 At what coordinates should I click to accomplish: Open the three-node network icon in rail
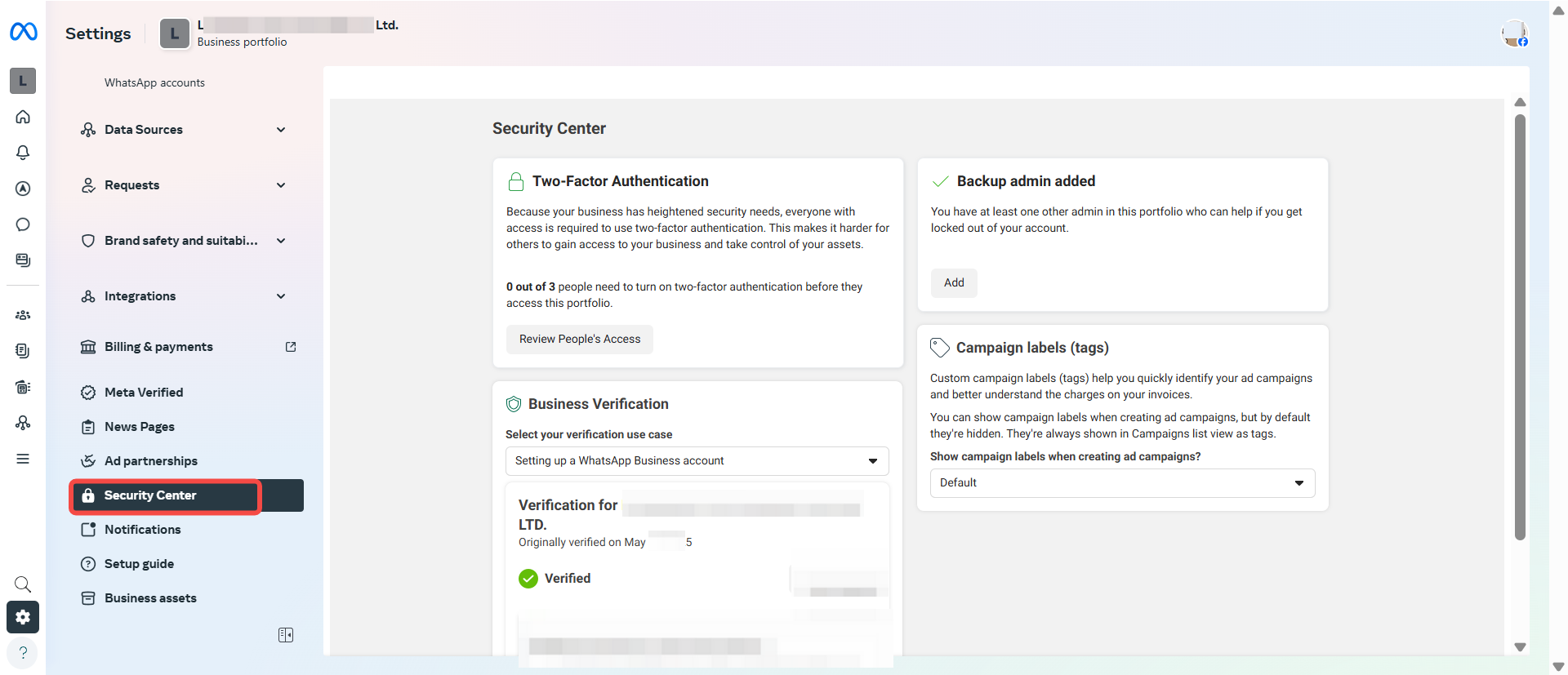click(x=23, y=423)
